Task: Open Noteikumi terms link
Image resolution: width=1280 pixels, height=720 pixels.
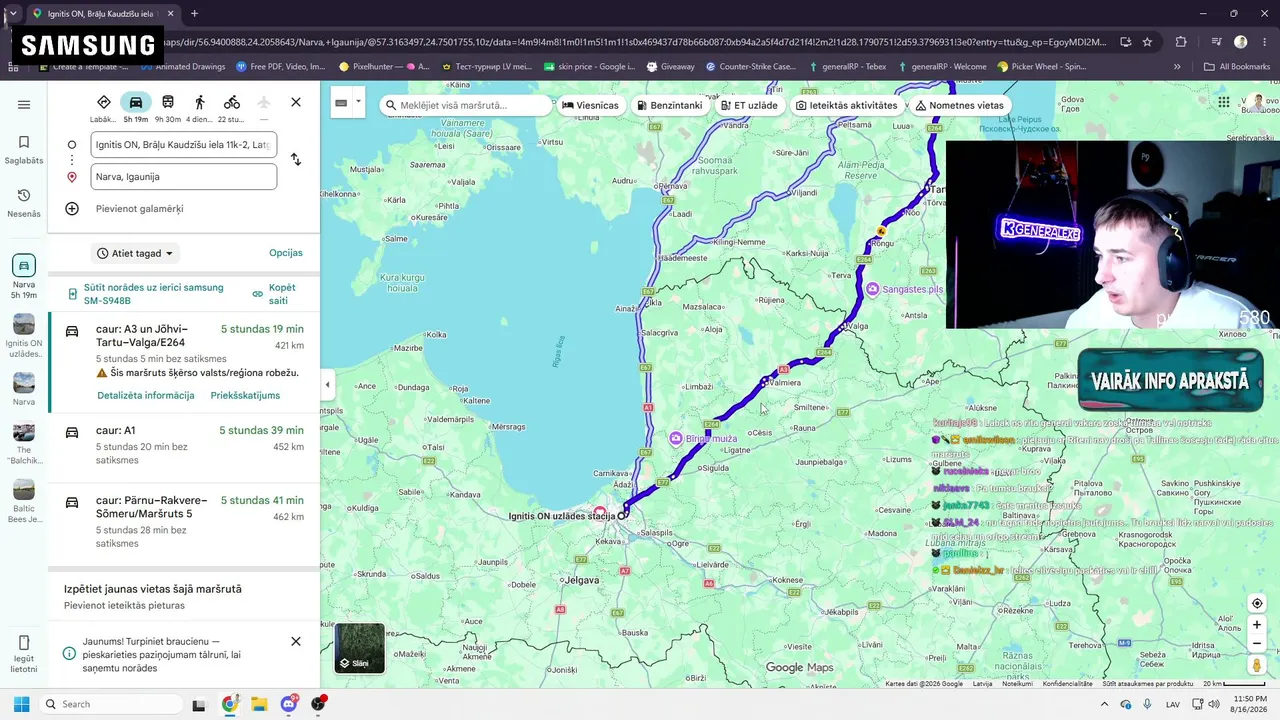Action: coord(1017,684)
